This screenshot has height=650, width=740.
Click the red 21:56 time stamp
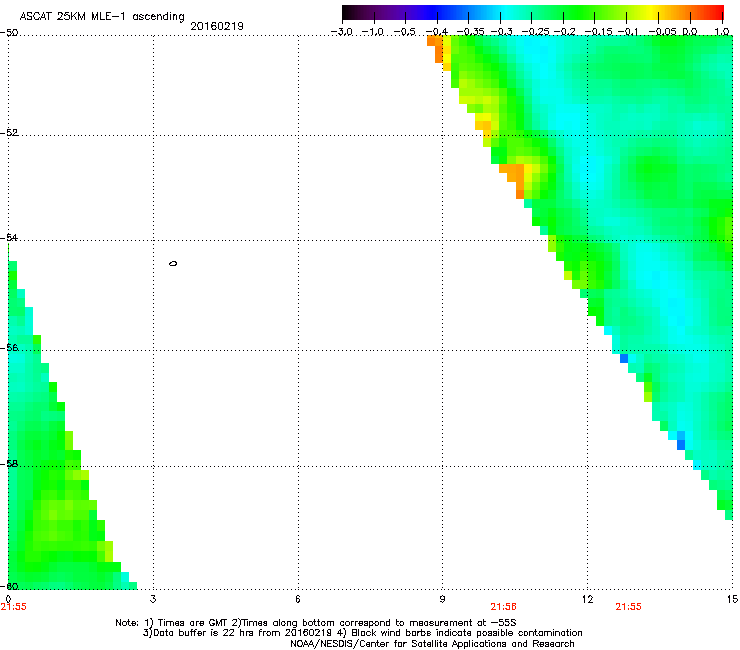point(504,607)
